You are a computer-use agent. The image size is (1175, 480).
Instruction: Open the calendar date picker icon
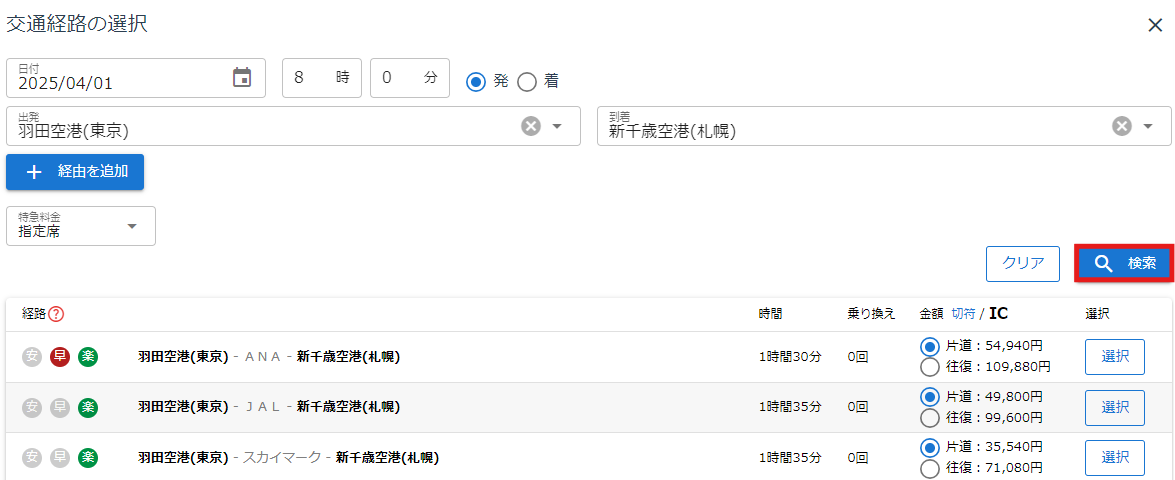pos(242,78)
